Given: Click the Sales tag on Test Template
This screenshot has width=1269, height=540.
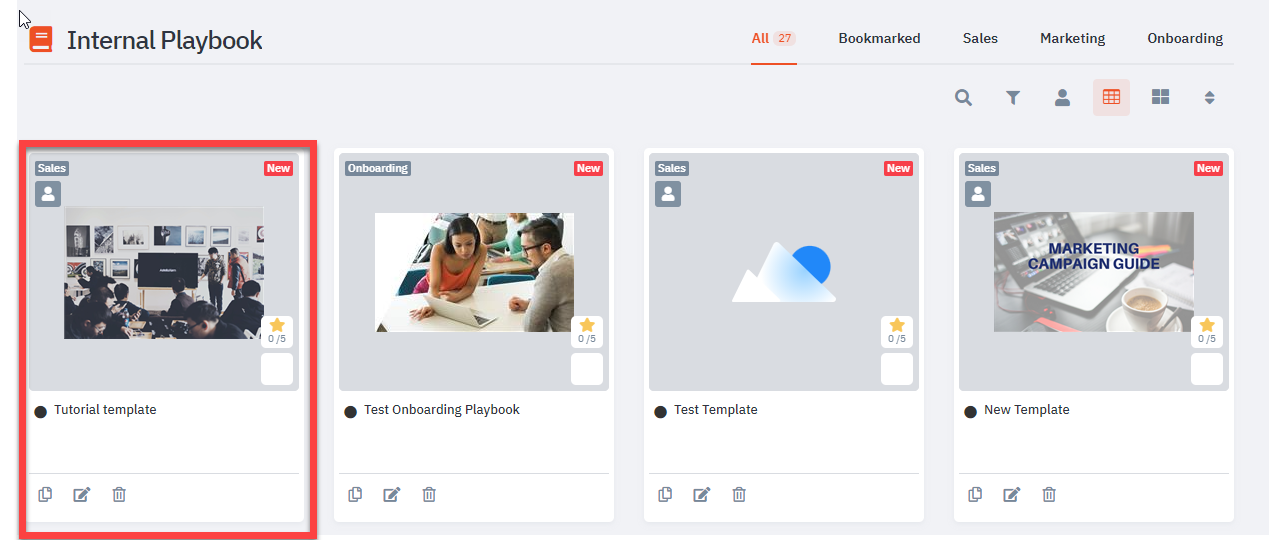Looking at the screenshot, I should 672,168.
